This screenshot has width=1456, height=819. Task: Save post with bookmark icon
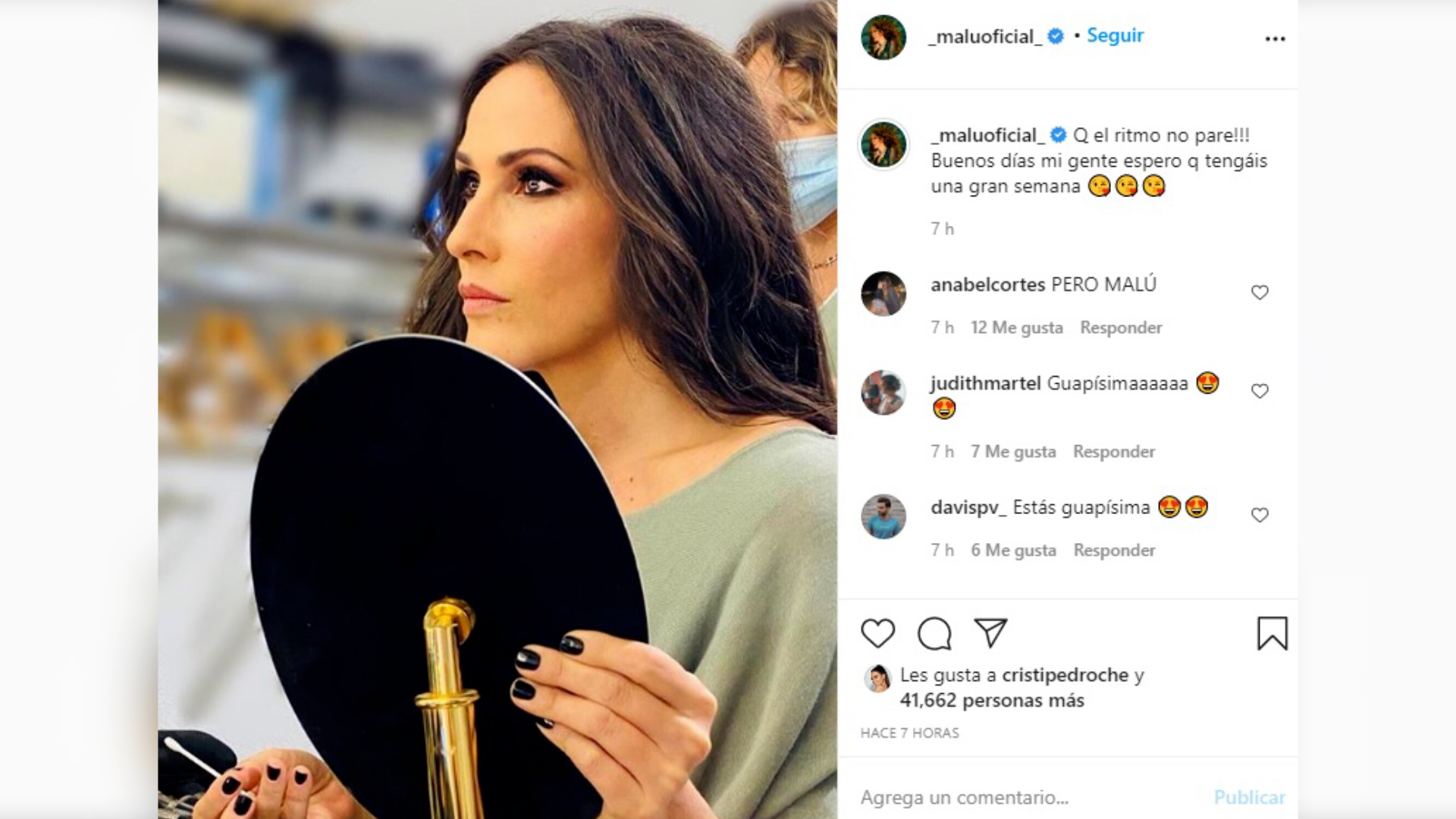pos(1272,633)
